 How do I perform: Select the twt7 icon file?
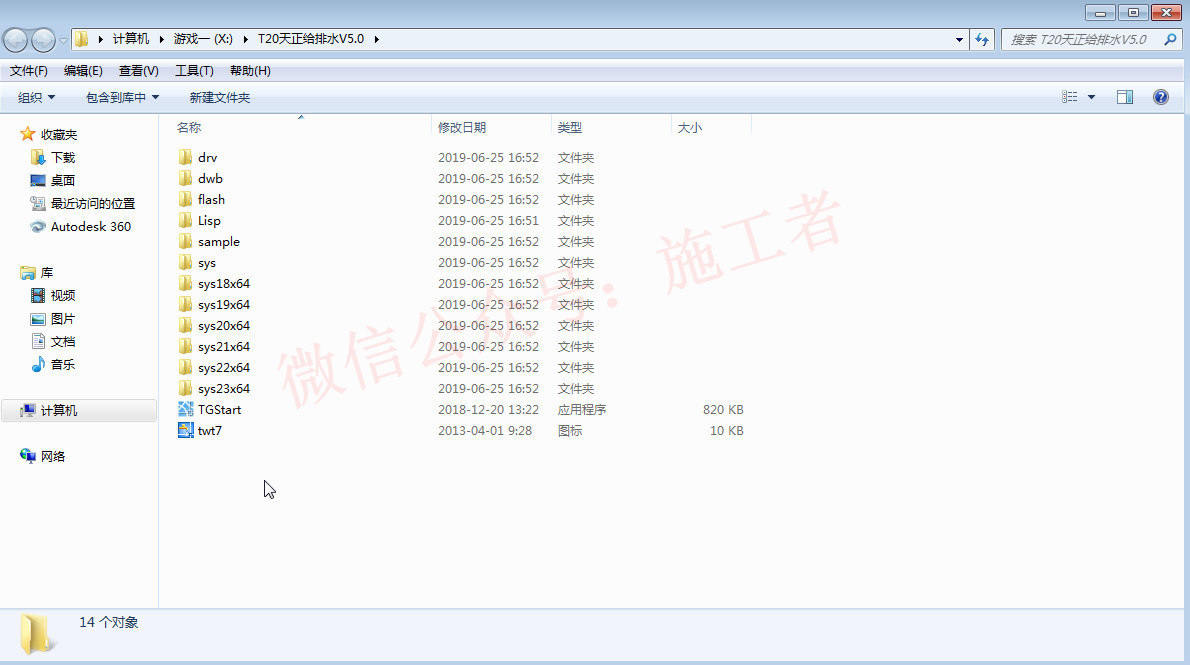[x=185, y=430]
